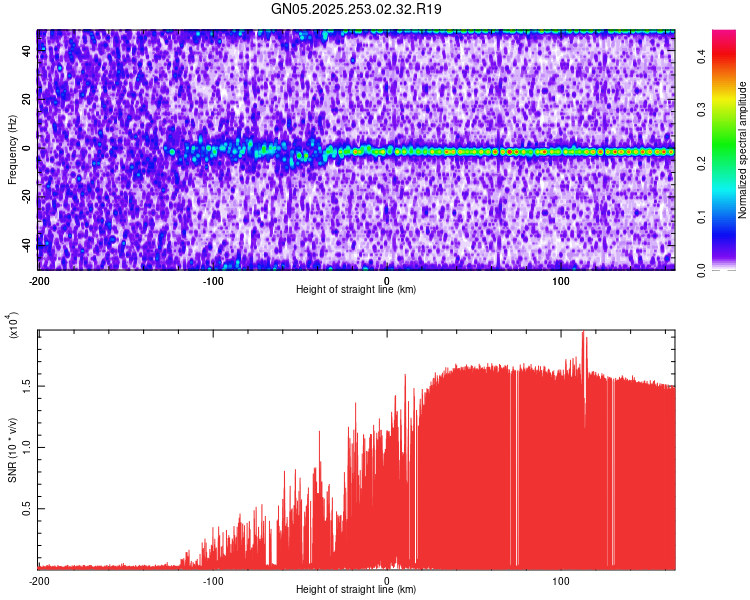Click the SNR plot's x-axis title
Screen dimensions: 750x600
point(356,589)
